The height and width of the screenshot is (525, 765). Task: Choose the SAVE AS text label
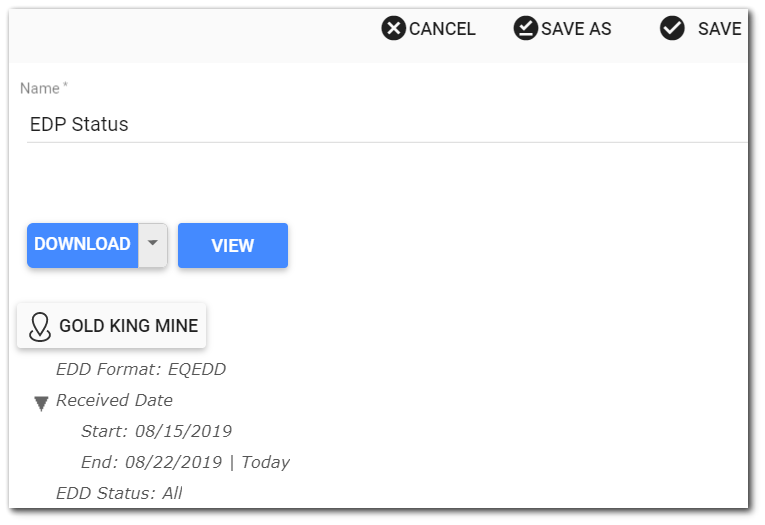[576, 29]
